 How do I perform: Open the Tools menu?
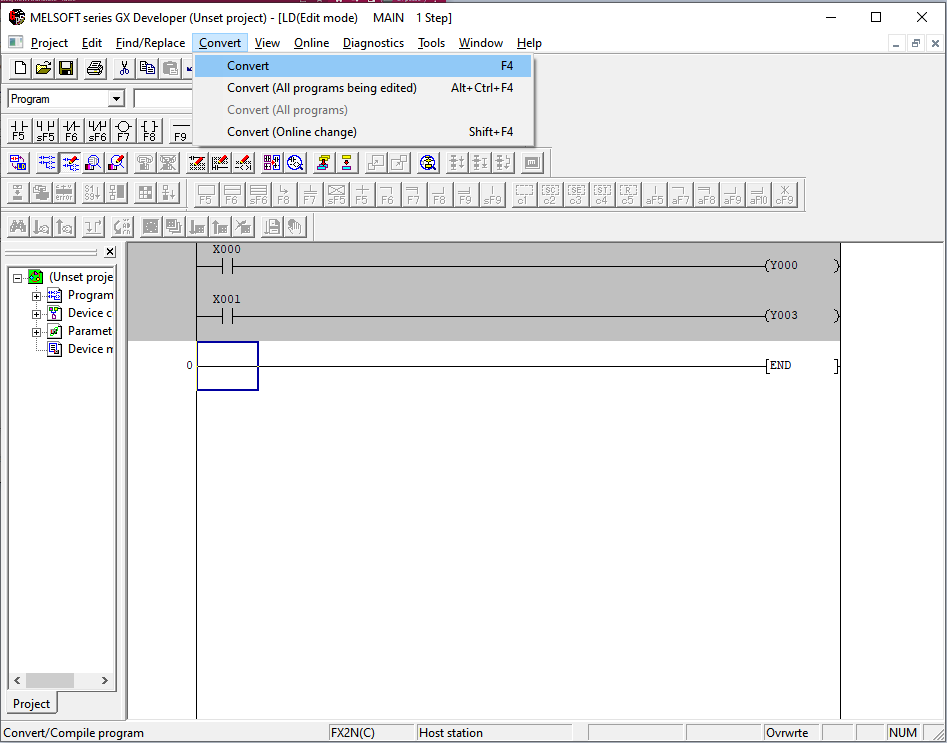431,43
